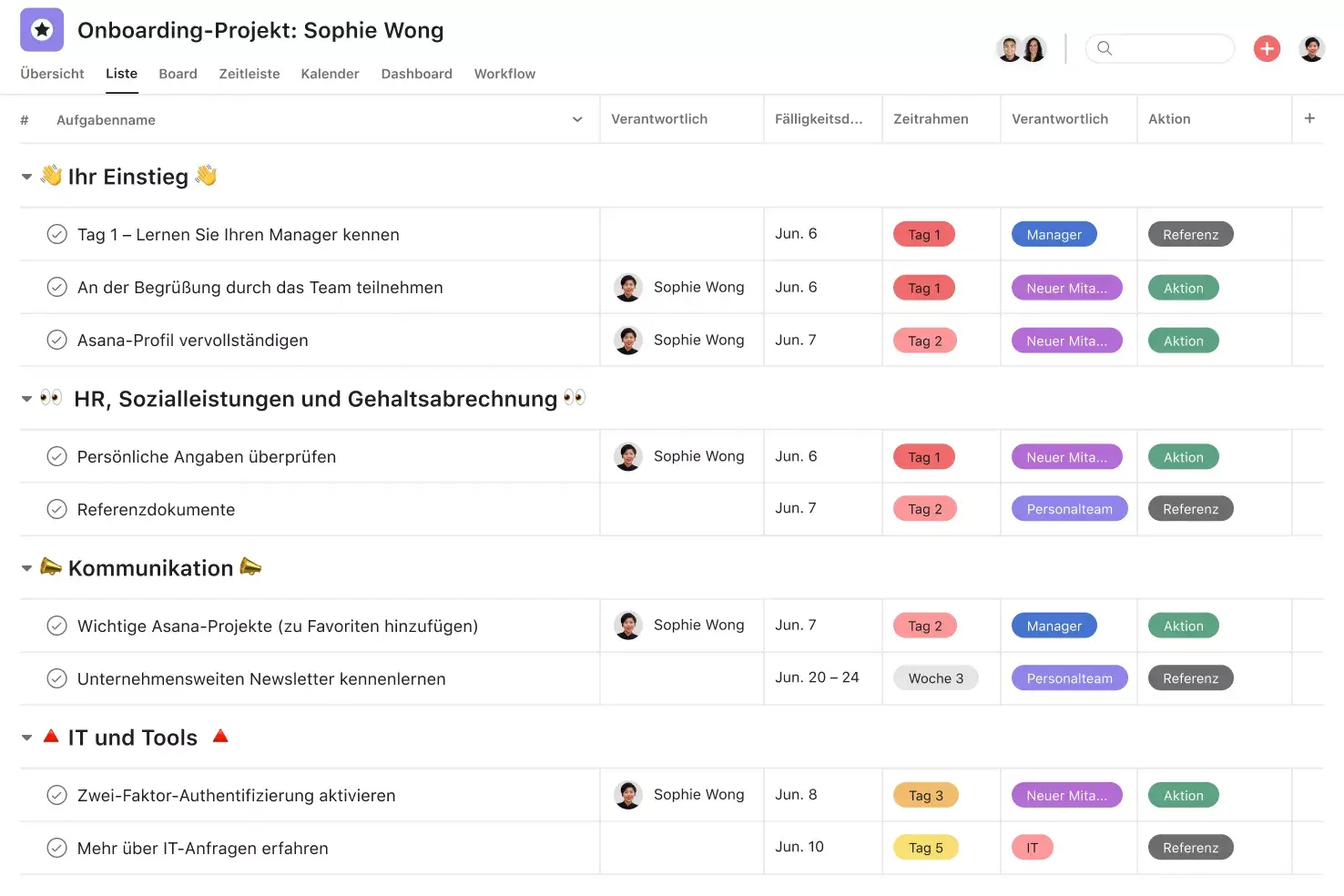Click the add column plus icon

coord(1309,118)
